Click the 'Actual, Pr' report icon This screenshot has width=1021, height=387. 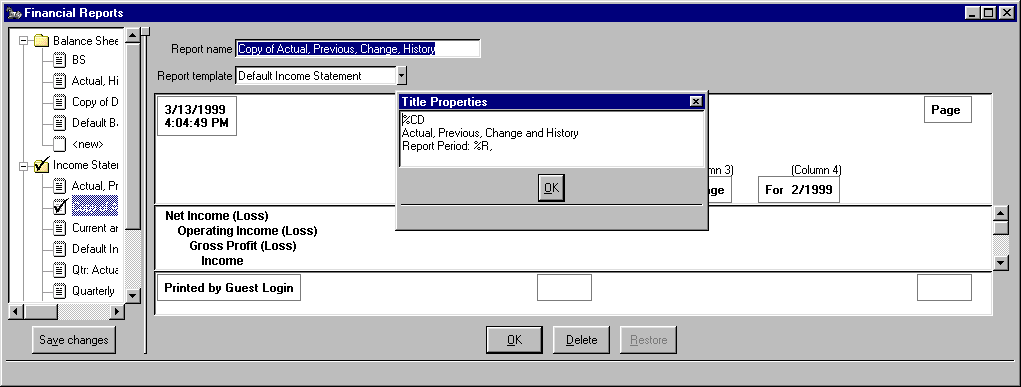click(x=60, y=186)
